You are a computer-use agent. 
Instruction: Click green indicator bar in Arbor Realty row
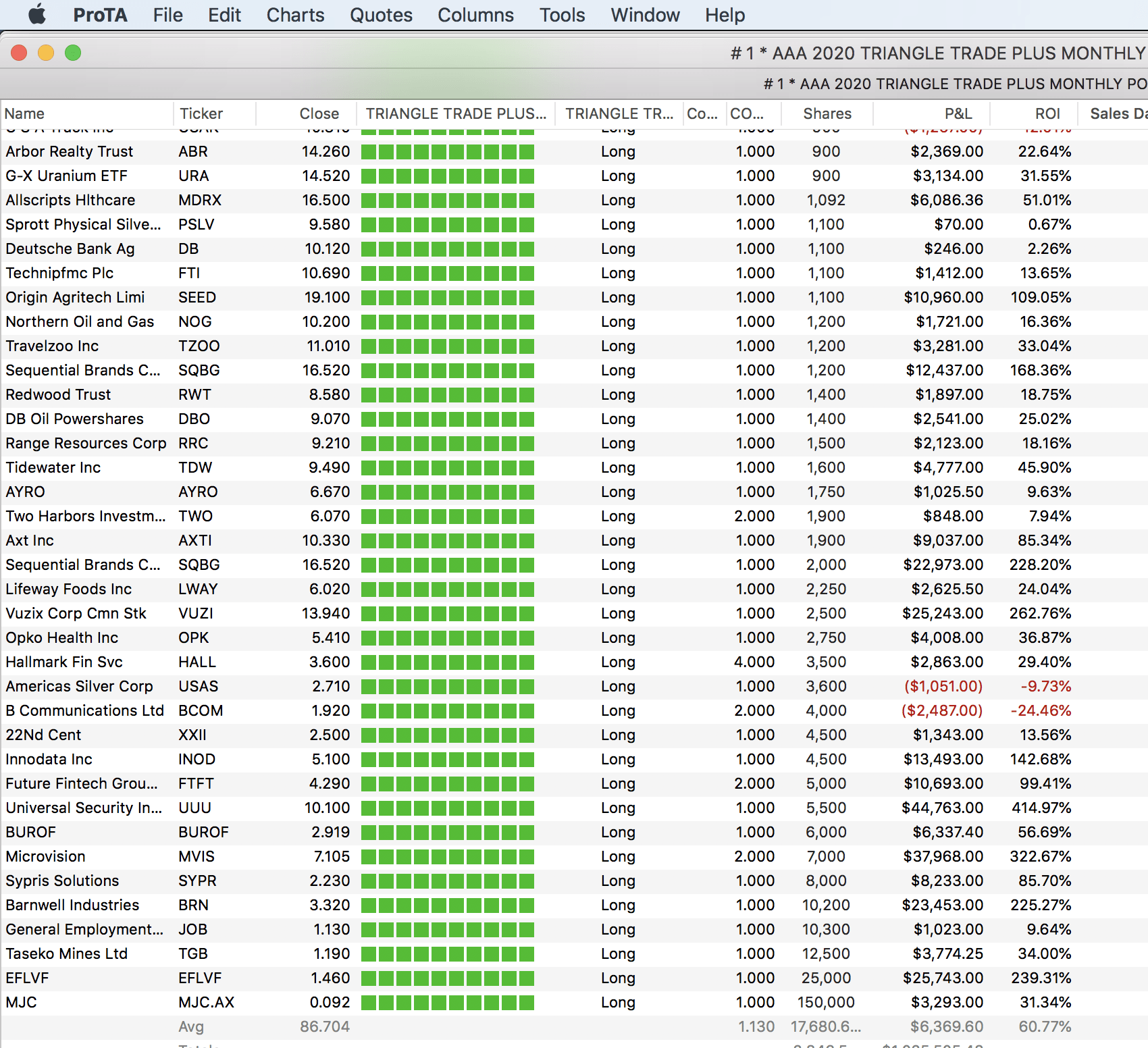[448, 151]
